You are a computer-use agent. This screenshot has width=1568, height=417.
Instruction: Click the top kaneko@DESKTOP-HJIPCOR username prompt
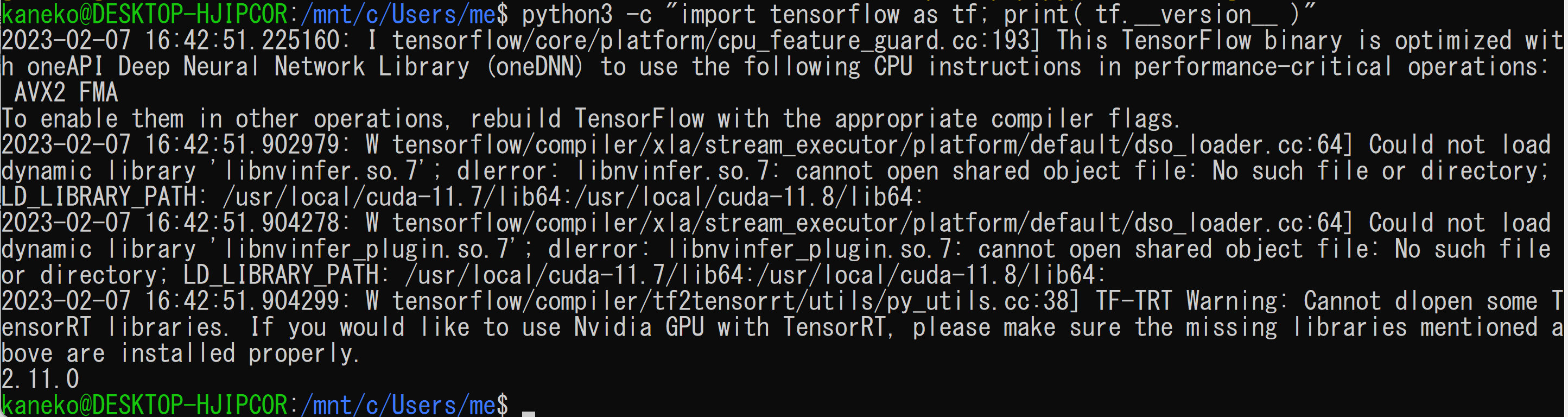(144, 15)
